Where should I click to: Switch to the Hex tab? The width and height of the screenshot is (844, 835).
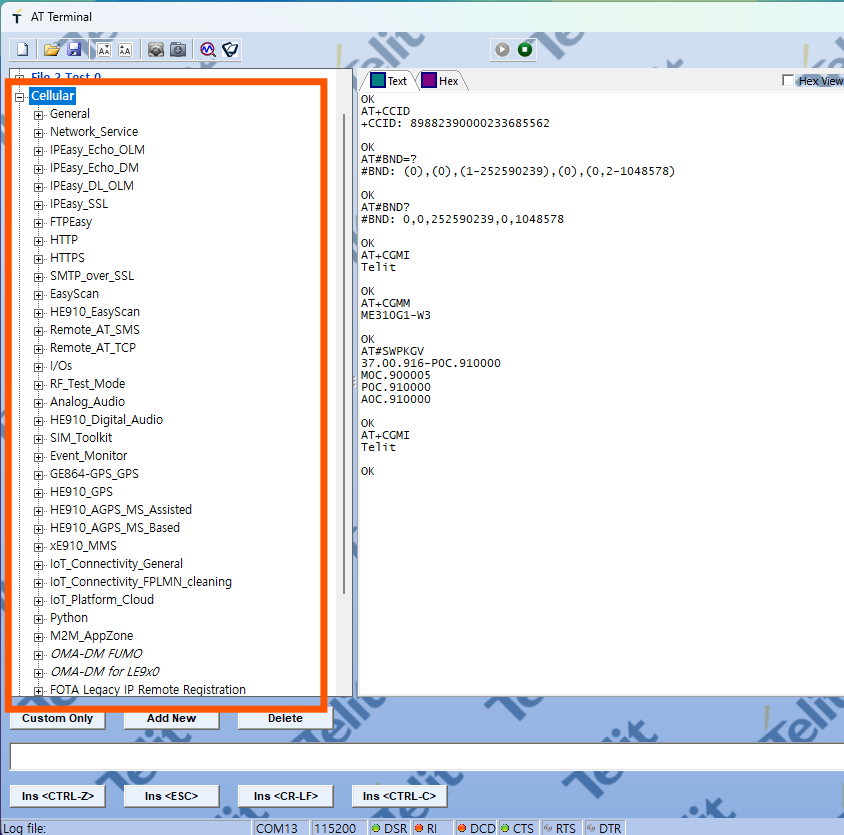coord(440,81)
